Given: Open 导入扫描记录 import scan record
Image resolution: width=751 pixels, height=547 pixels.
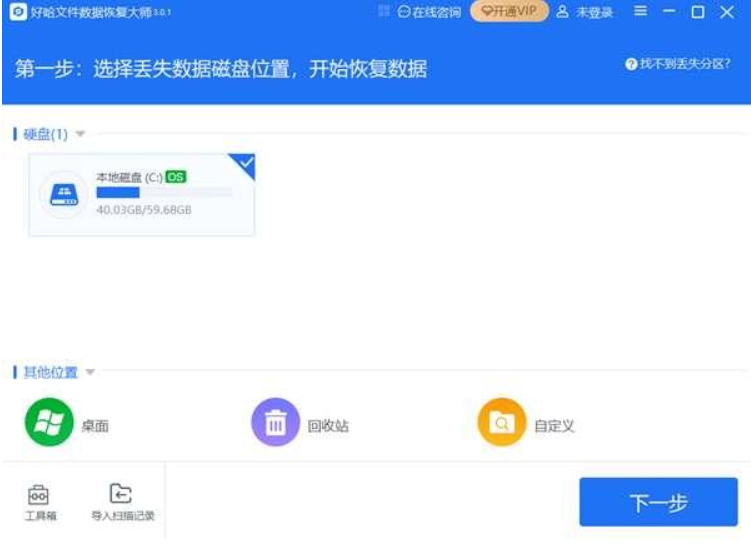Looking at the screenshot, I should pos(123,502).
